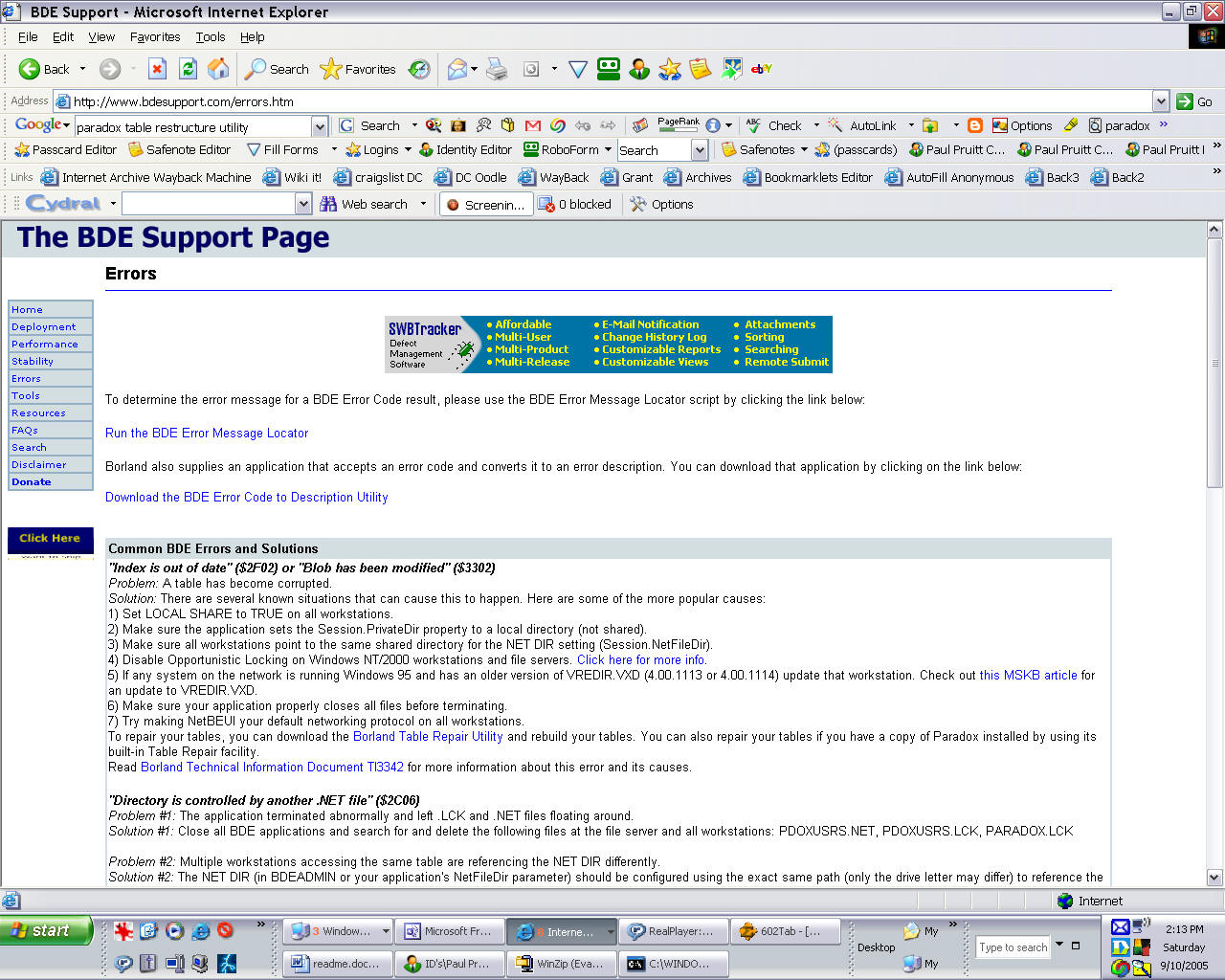Screen dimensions: 1225x980
Task: Open the Fill Forms dropdown arrow
Action: 334,149
